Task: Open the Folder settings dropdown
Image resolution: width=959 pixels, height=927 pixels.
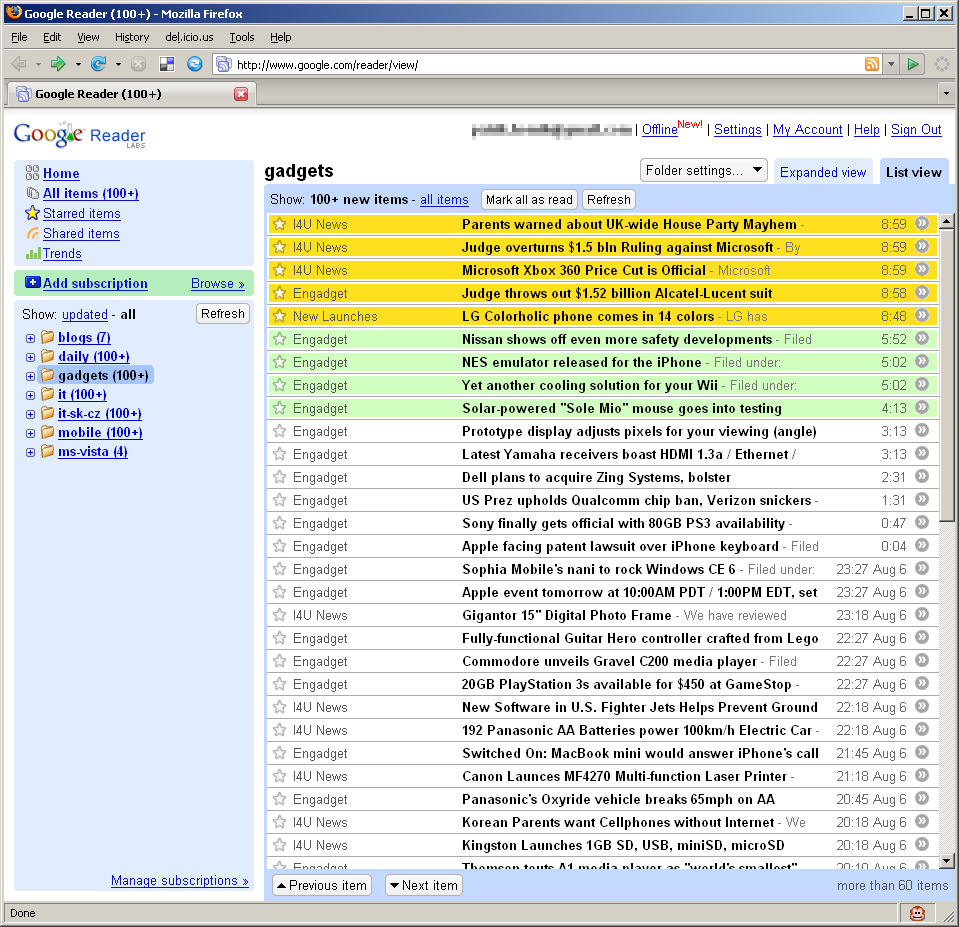Action: [703, 170]
